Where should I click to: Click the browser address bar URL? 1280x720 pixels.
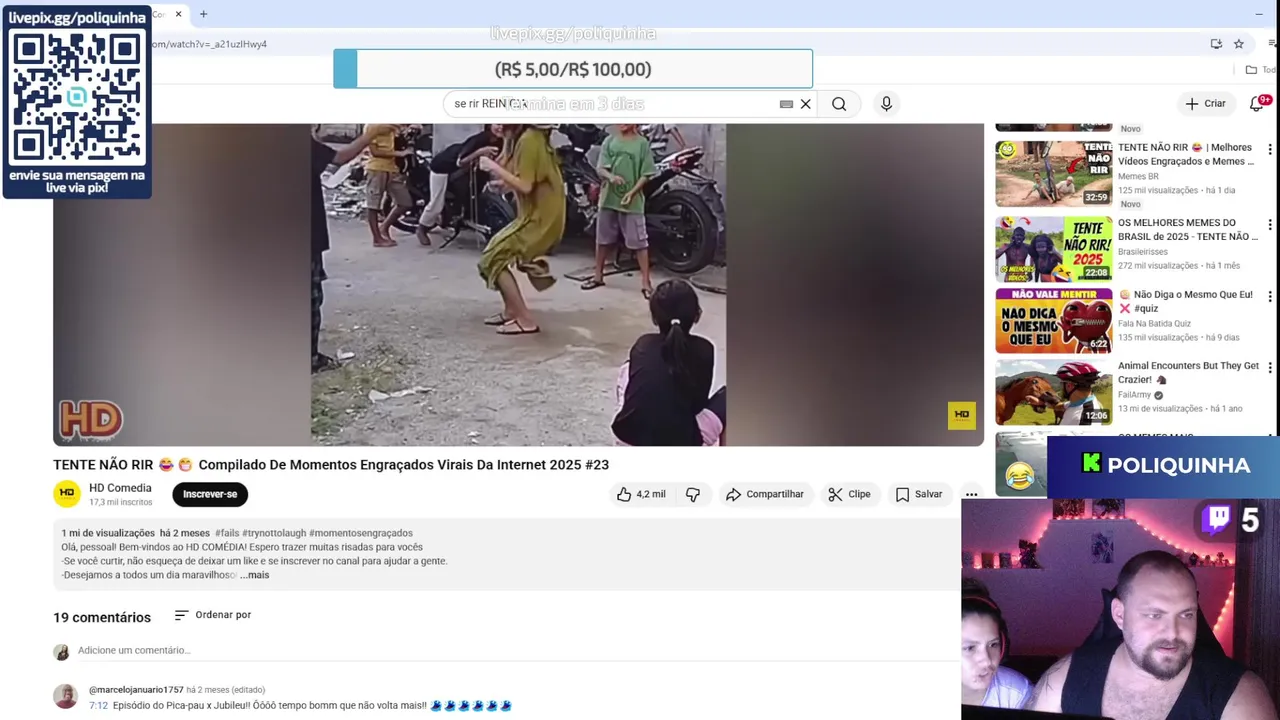210,44
